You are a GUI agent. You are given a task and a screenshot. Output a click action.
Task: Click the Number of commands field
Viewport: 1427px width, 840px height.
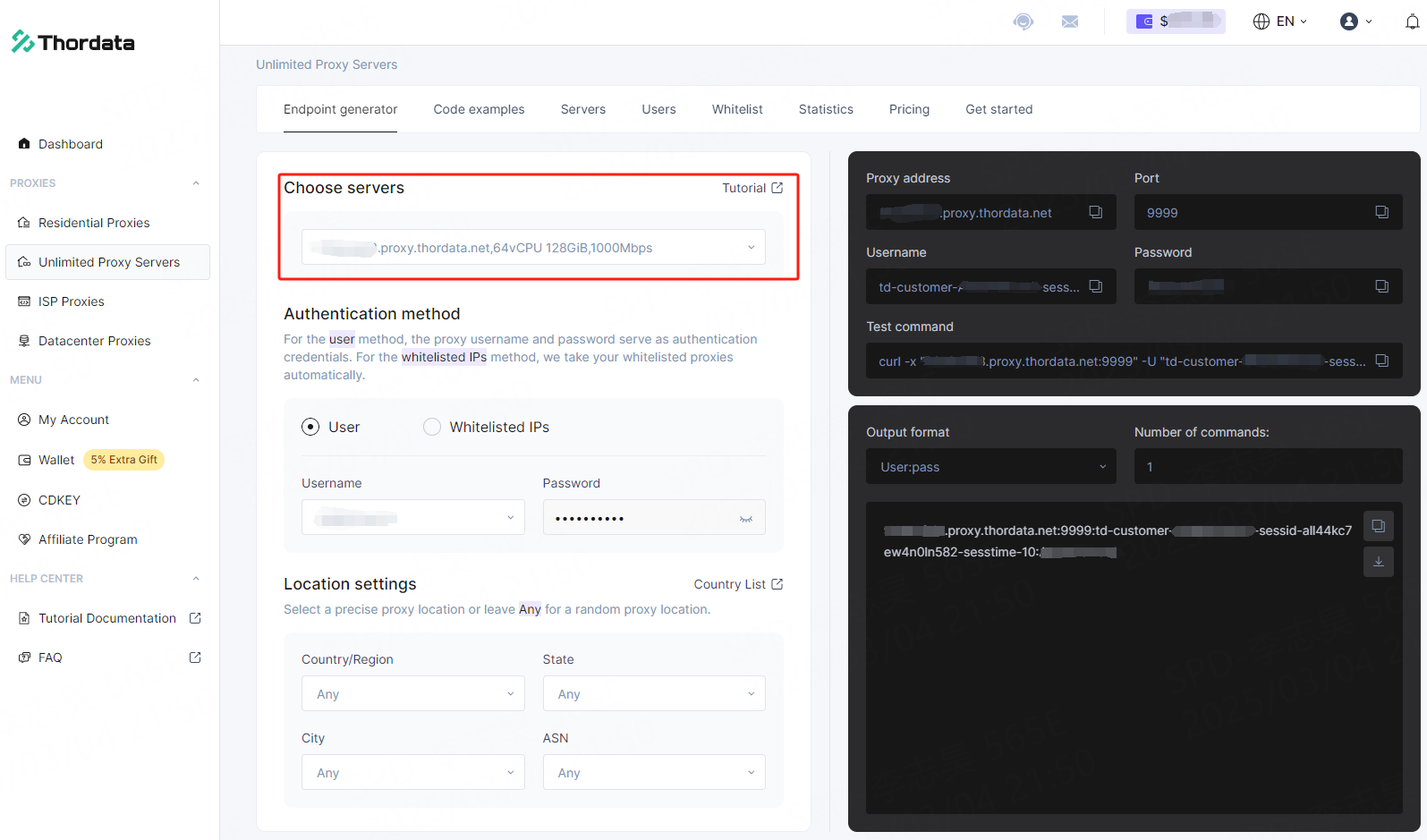(x=1269, y=466)
